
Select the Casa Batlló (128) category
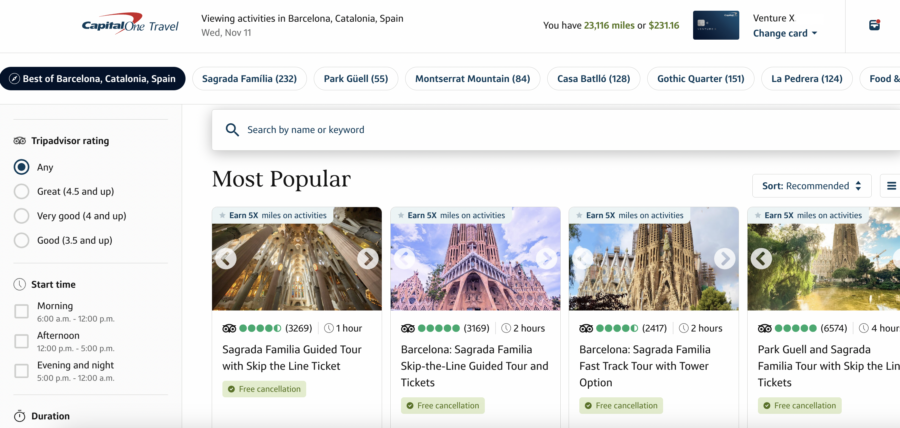[593, 79]
